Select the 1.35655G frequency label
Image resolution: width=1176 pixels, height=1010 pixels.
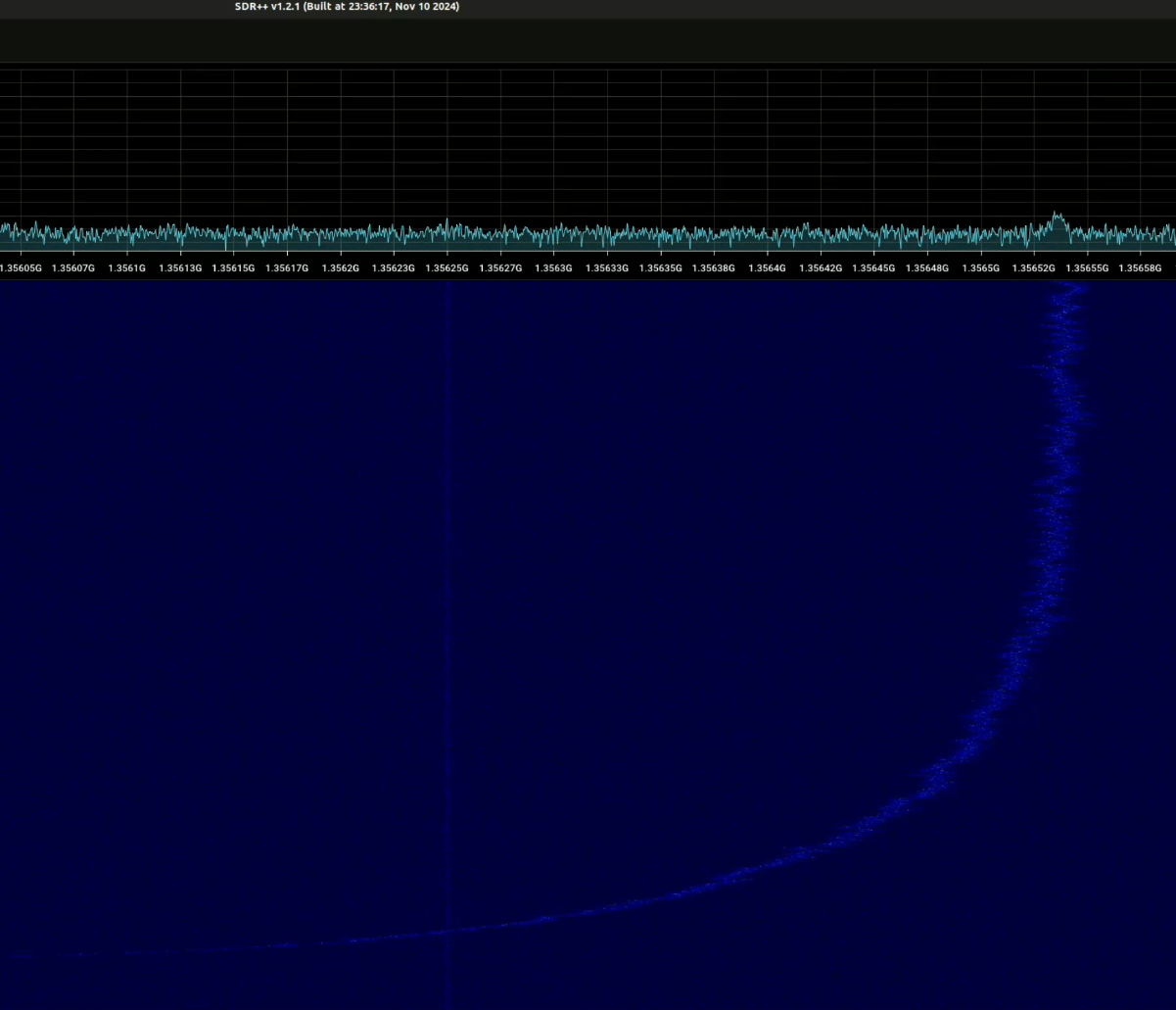[x=1087, y=267]
